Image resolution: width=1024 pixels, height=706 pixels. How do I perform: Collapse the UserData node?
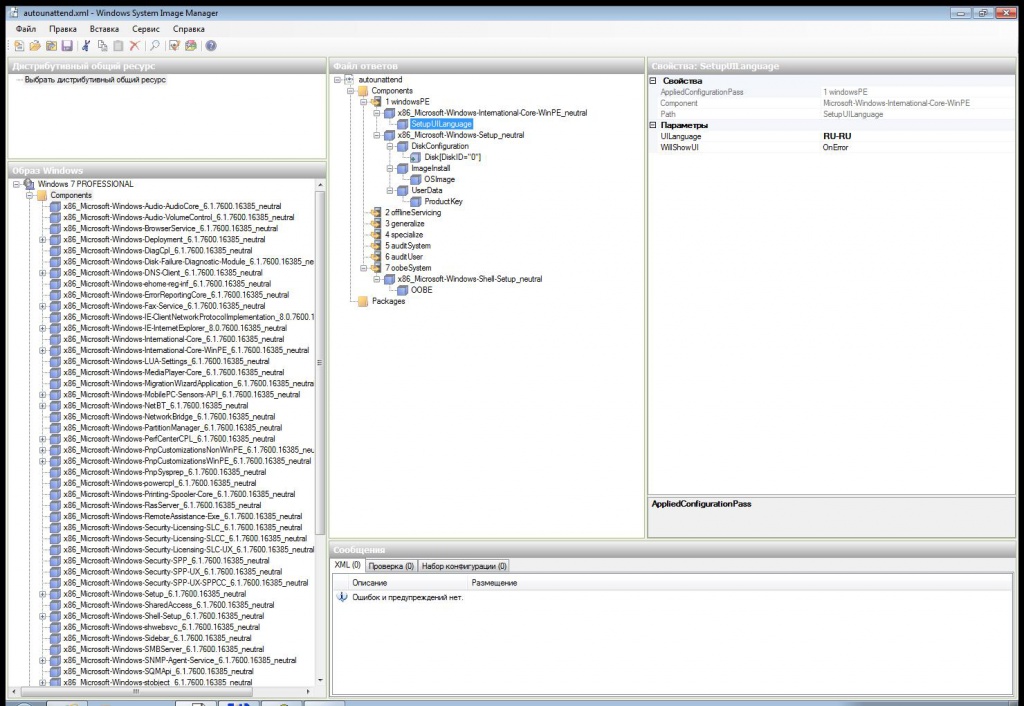(390, 191)
